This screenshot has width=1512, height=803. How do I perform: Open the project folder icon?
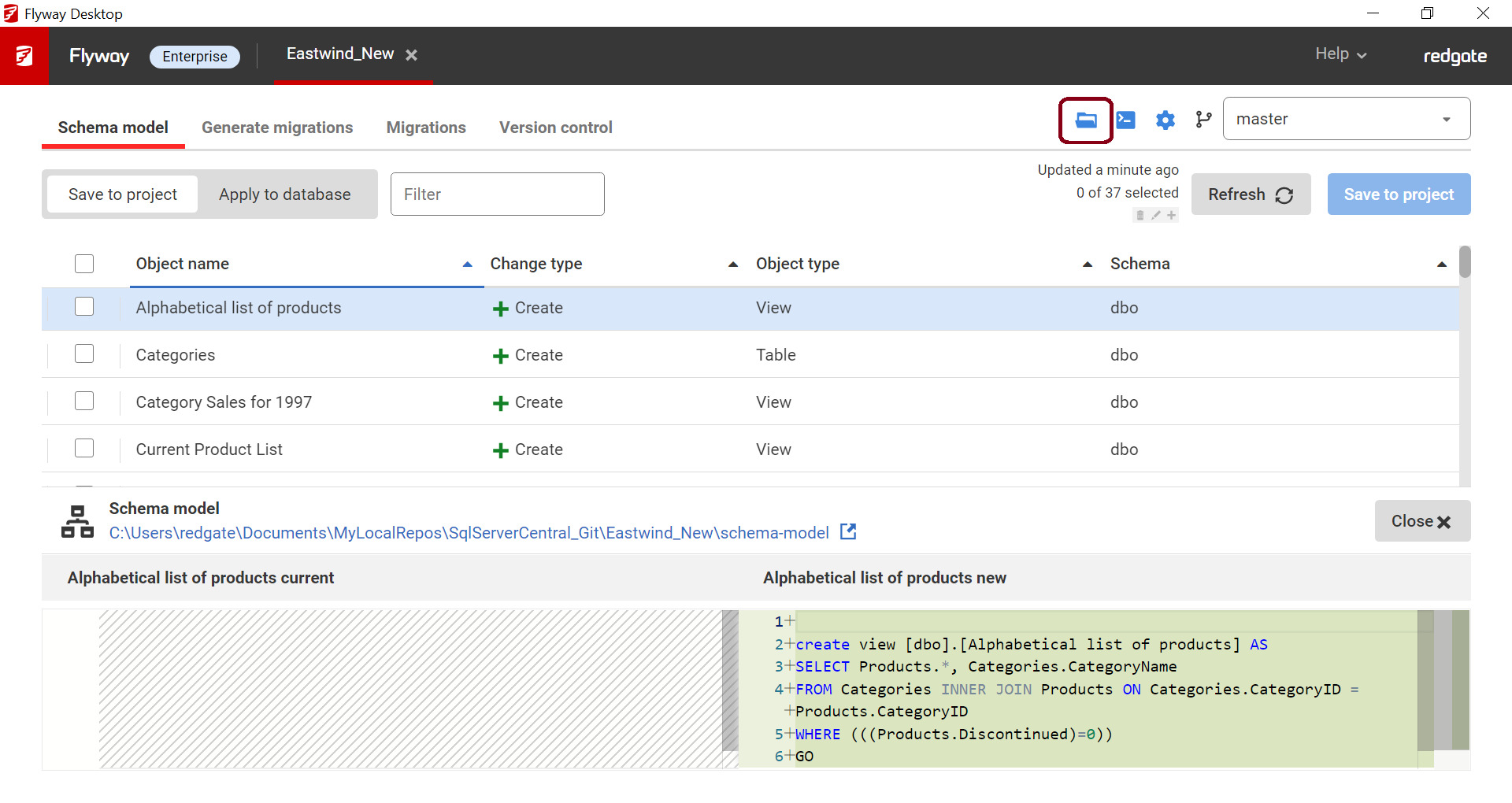tap(1086, 120)
